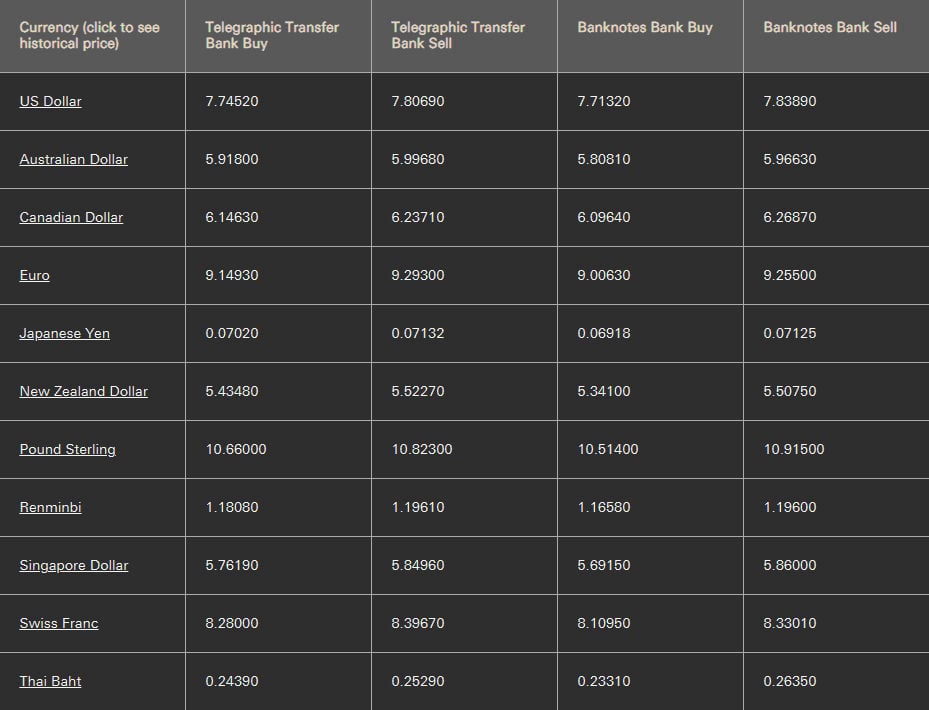
Task: Click the Thai Baht link
Action: click(x=50, y=681)
